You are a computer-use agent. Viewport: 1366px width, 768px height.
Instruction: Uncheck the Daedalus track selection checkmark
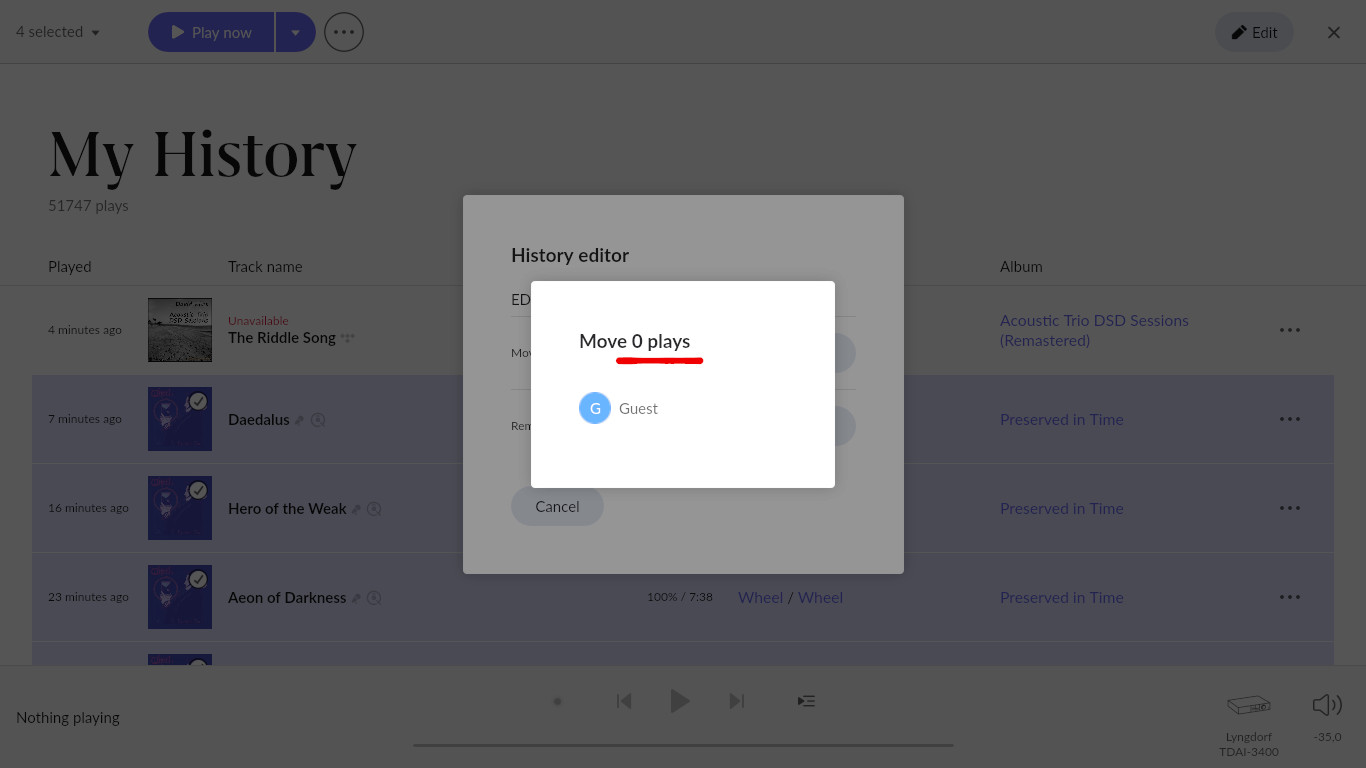(x=198, y=401)
